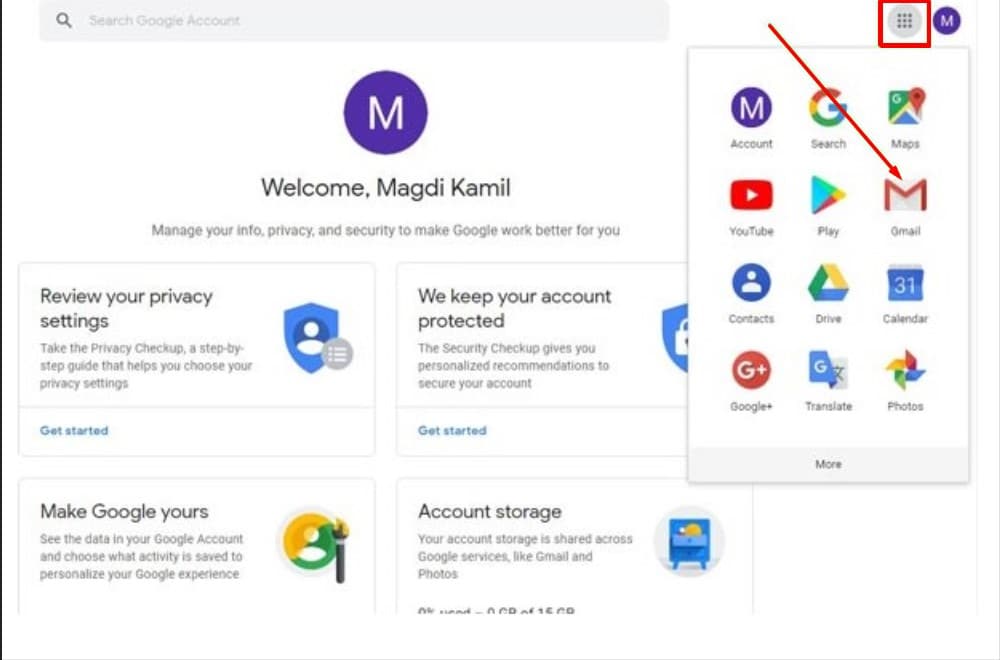Collapse the Google apps grid launcher
The height and width of the screenshot is (660, 1000).
[905, 21]
